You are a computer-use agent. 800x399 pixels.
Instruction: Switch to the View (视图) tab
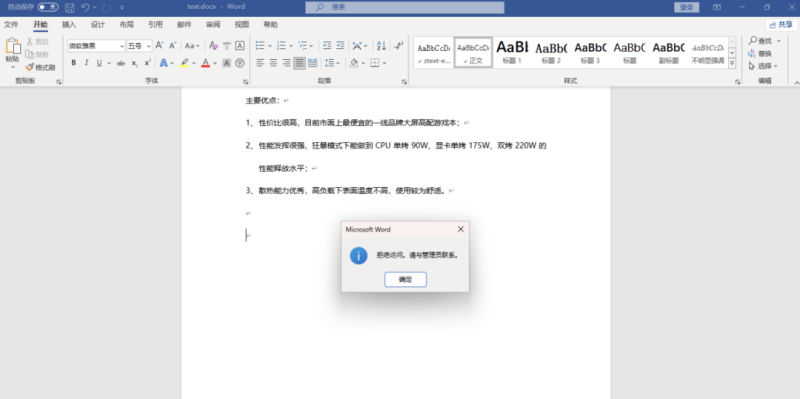click(242, 24)
